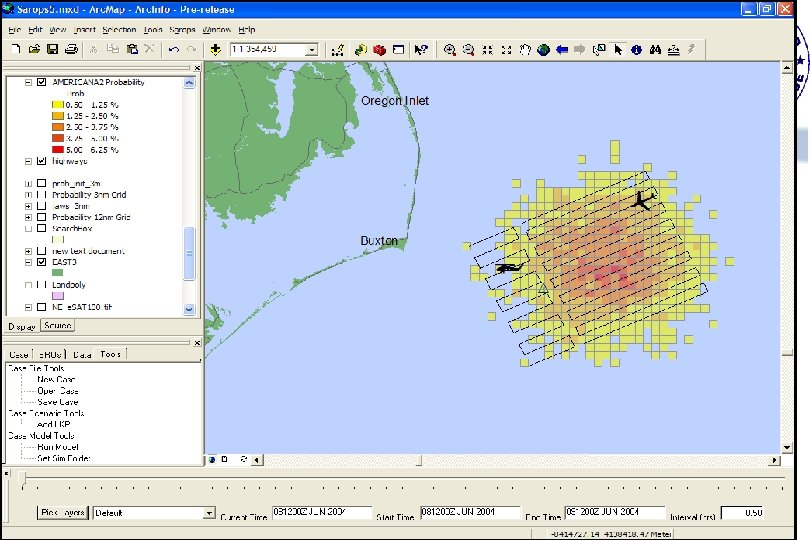The width and height of the screenshot is (810, 540).
Task: Open the Selection menu
Action: point(119,30)
